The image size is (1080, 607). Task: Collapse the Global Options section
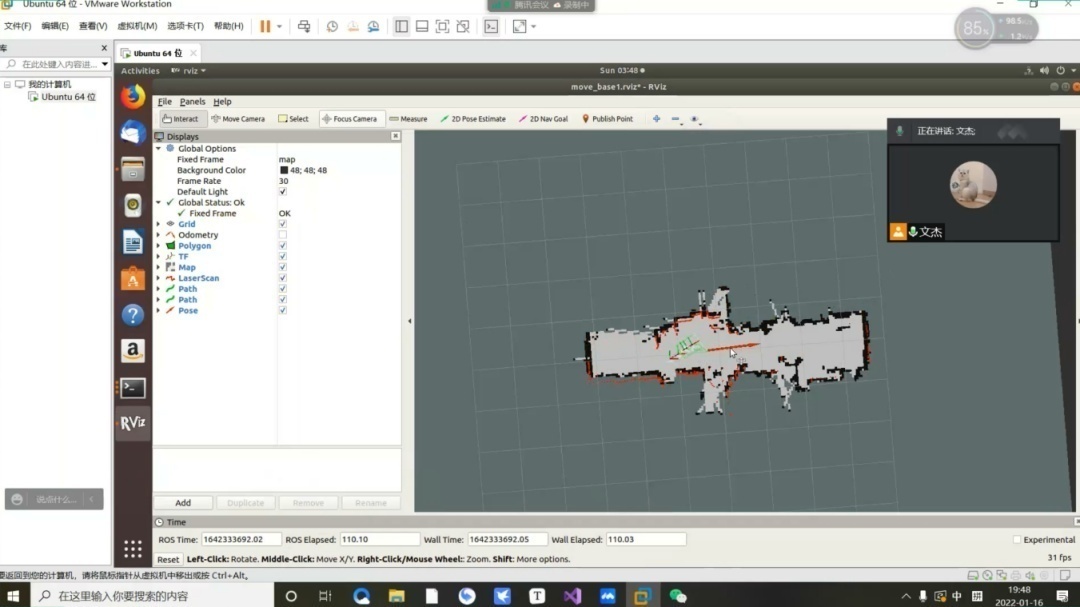158,149
